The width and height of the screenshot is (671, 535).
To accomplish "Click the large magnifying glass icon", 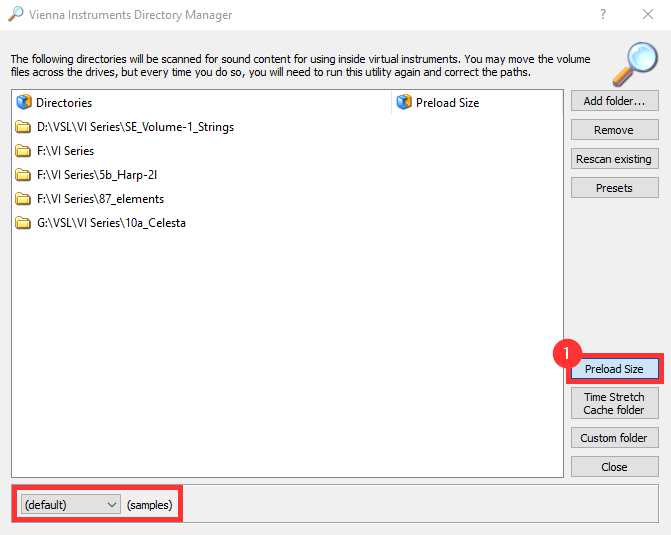I will (x=635, y=64).
